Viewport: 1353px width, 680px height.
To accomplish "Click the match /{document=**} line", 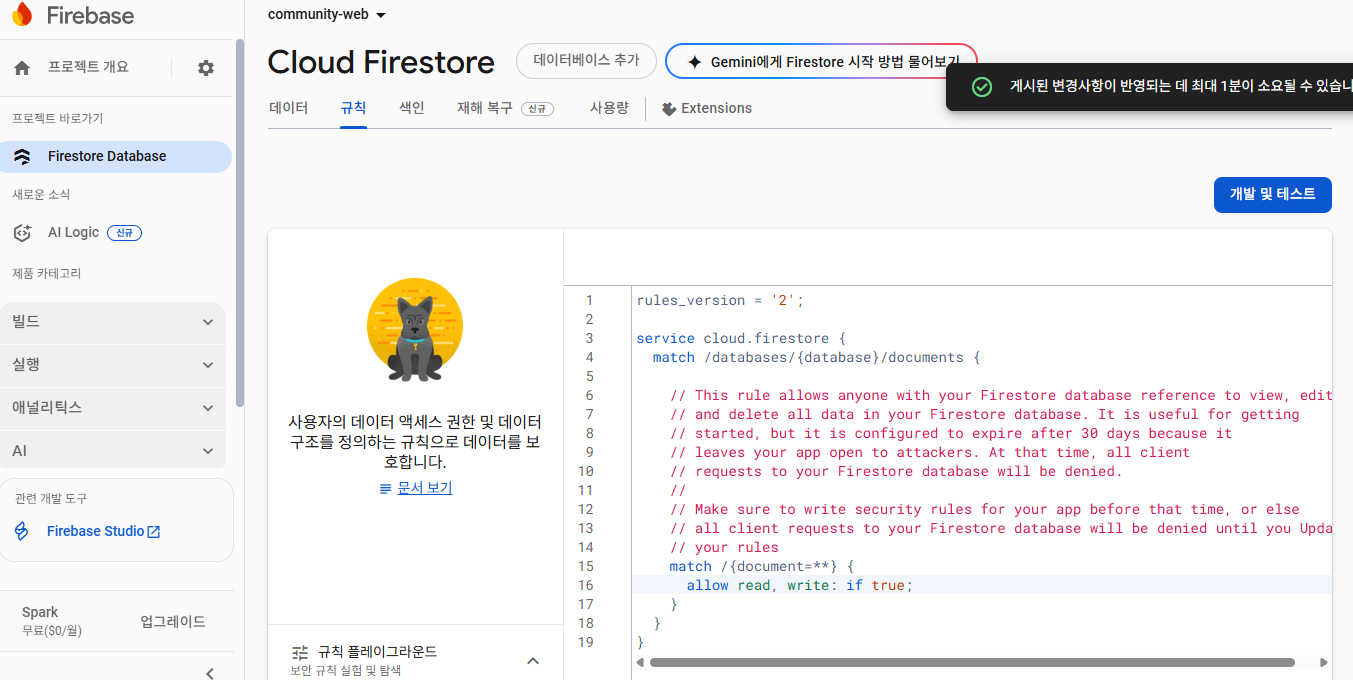I will coord(762,566).
